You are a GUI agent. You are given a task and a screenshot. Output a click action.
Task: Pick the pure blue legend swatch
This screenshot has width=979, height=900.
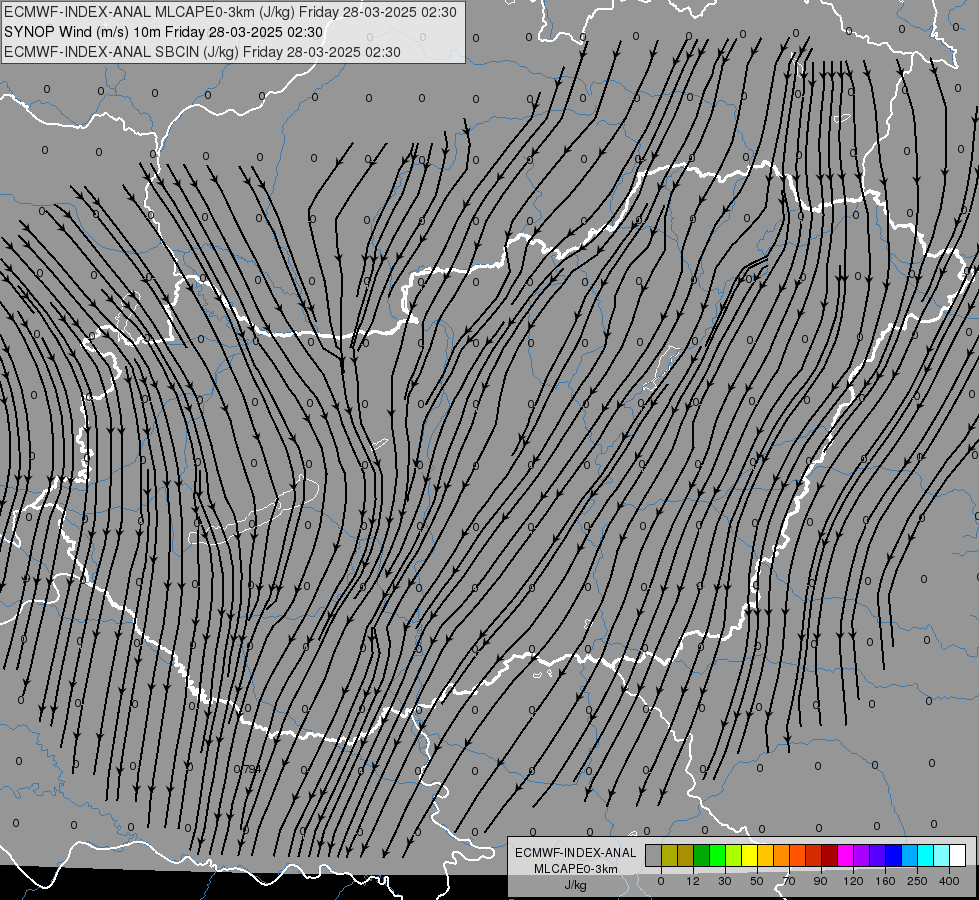coord(893,855)
